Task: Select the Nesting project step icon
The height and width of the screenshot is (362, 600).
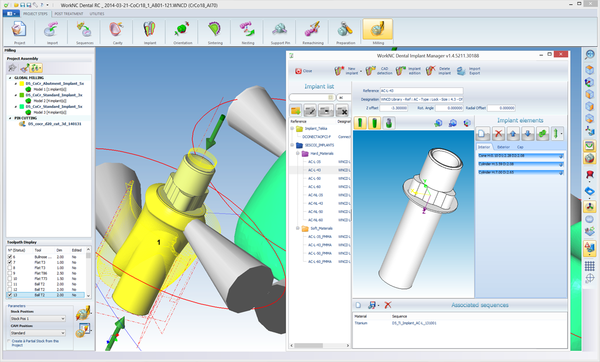Action: pos(248,33)
